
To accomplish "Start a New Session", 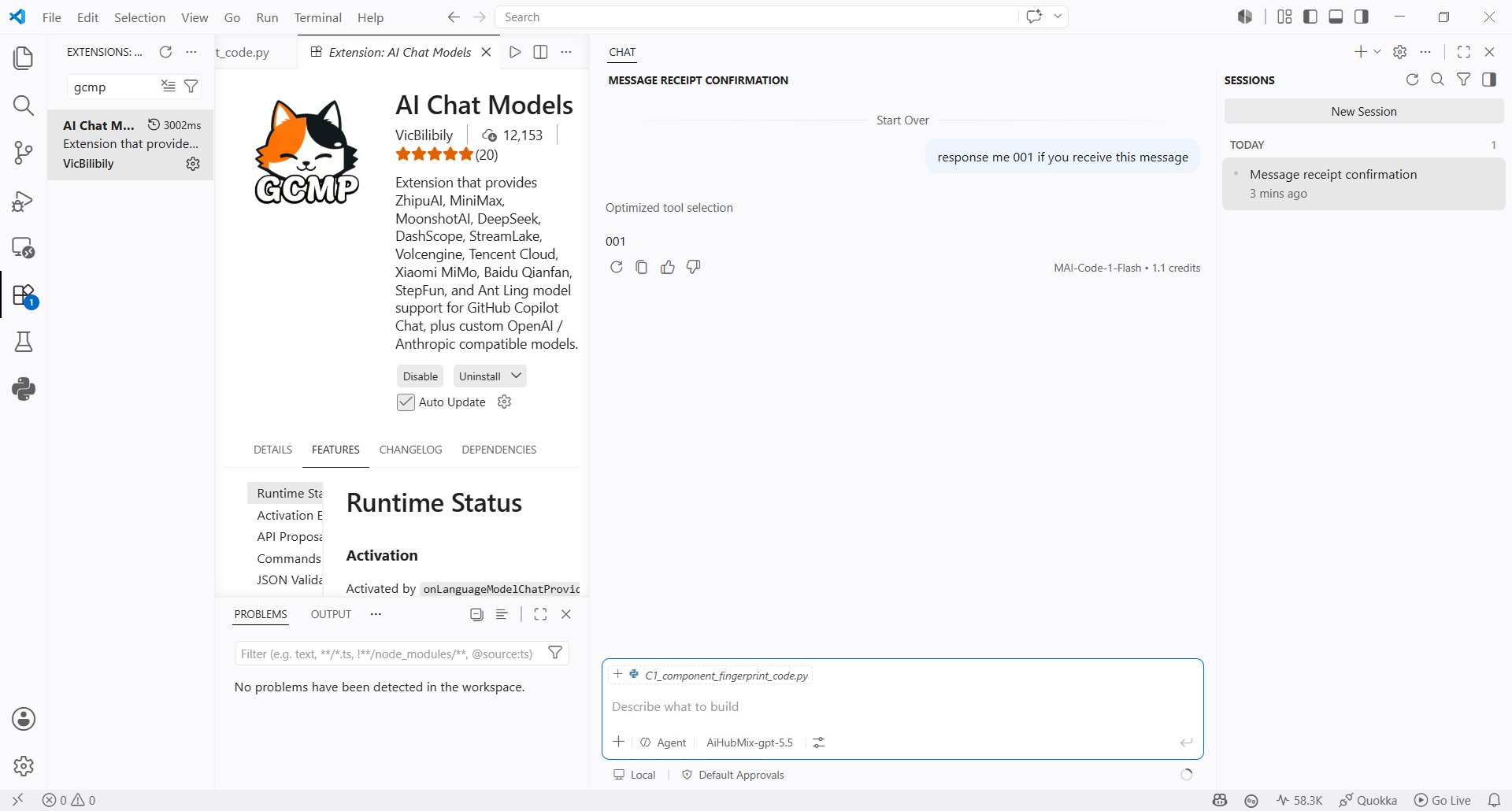I will coord(1364,112).
